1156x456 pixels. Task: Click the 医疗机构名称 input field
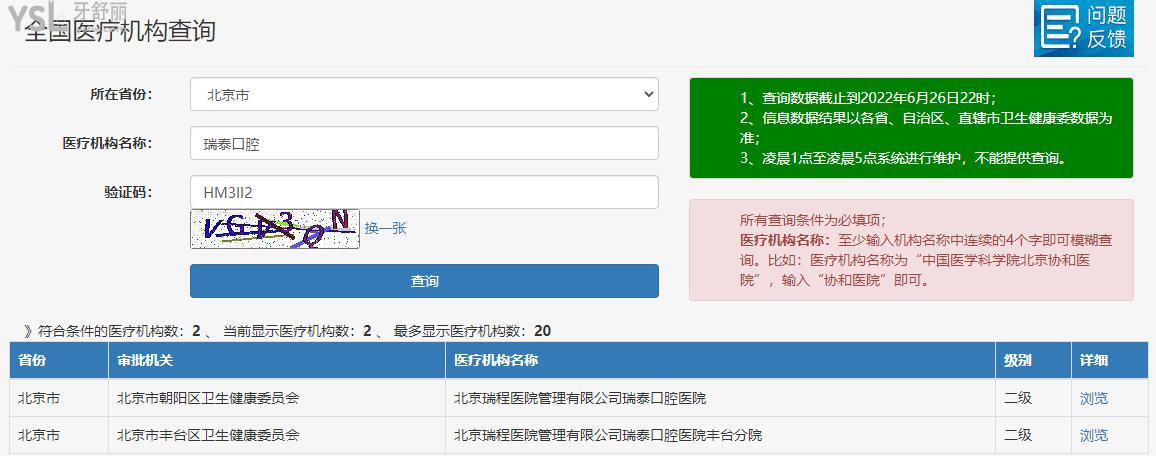pyautogui.click(x=424, y=143)
